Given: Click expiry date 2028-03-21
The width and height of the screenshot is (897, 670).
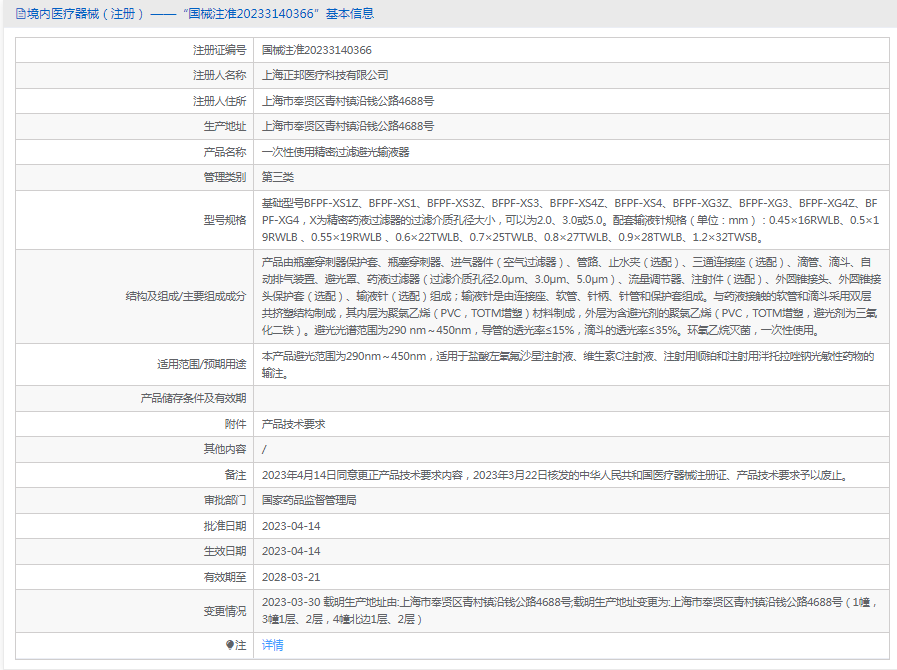Looking at the screenshot, I should (291, 577).
